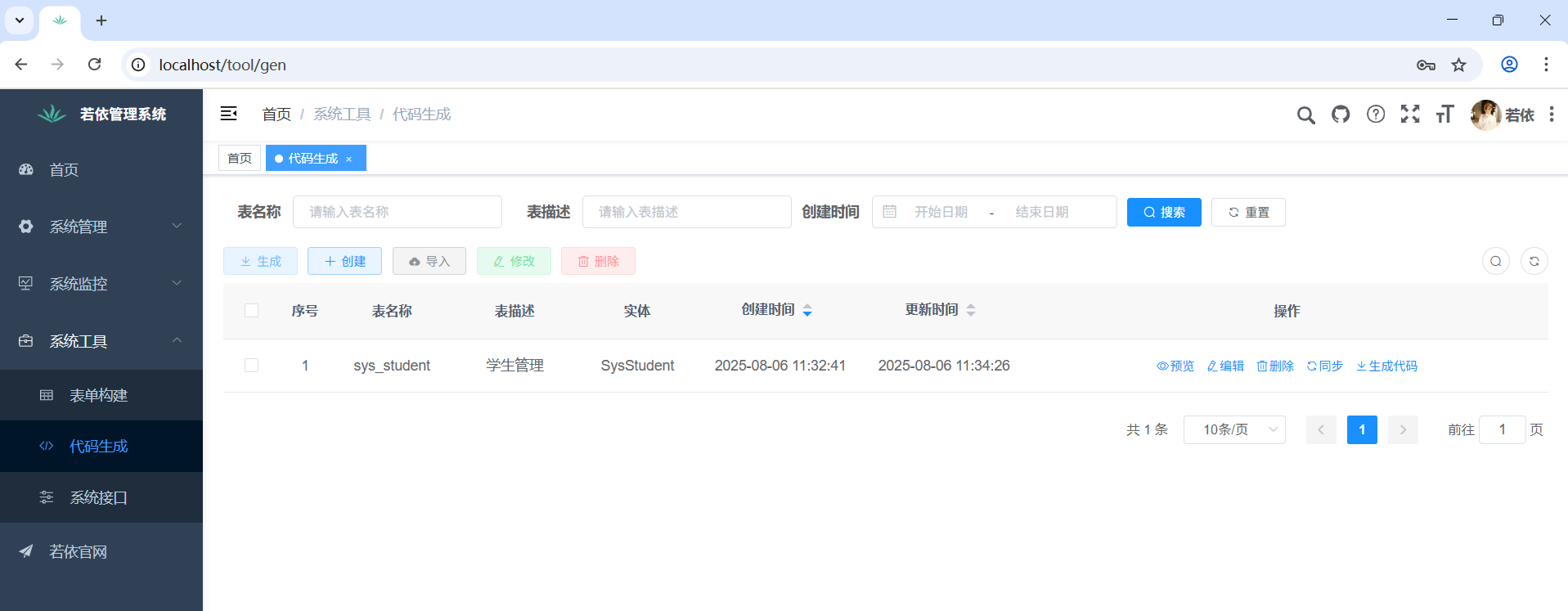Open the font size setting icon
The height and width of the screenshot is (611, 1568).
click(1444, 114)
